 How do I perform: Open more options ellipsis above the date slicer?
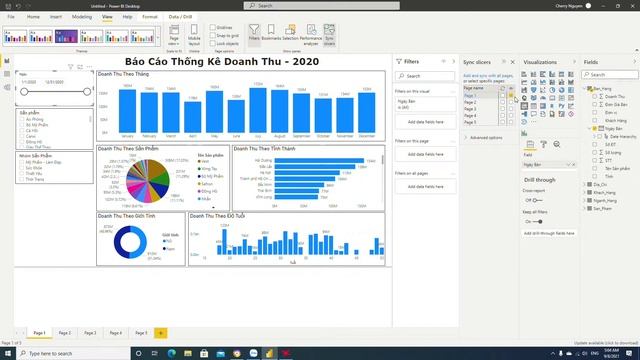pos(89,67)
